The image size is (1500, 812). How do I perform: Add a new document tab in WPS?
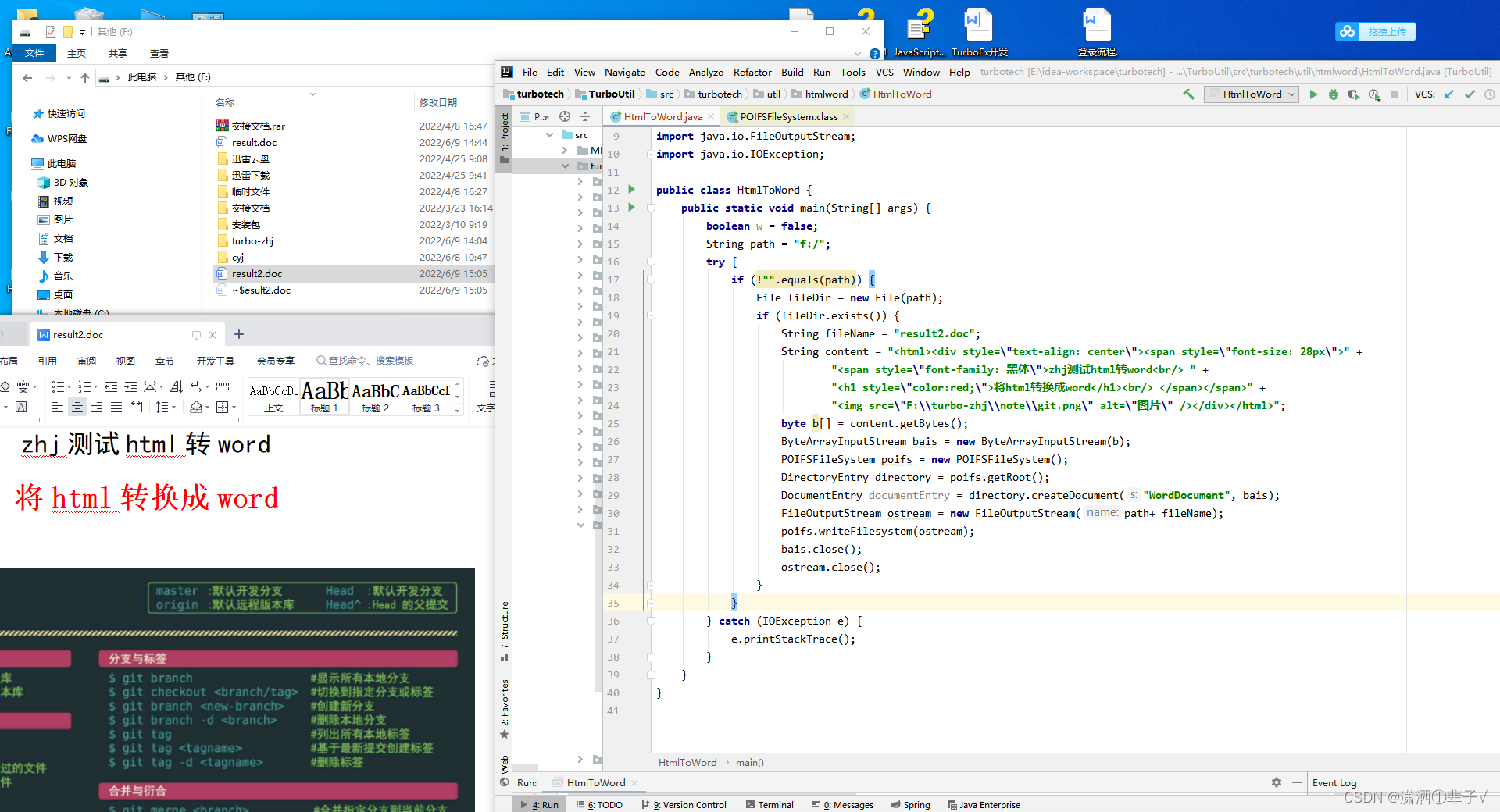coord(239,334)
